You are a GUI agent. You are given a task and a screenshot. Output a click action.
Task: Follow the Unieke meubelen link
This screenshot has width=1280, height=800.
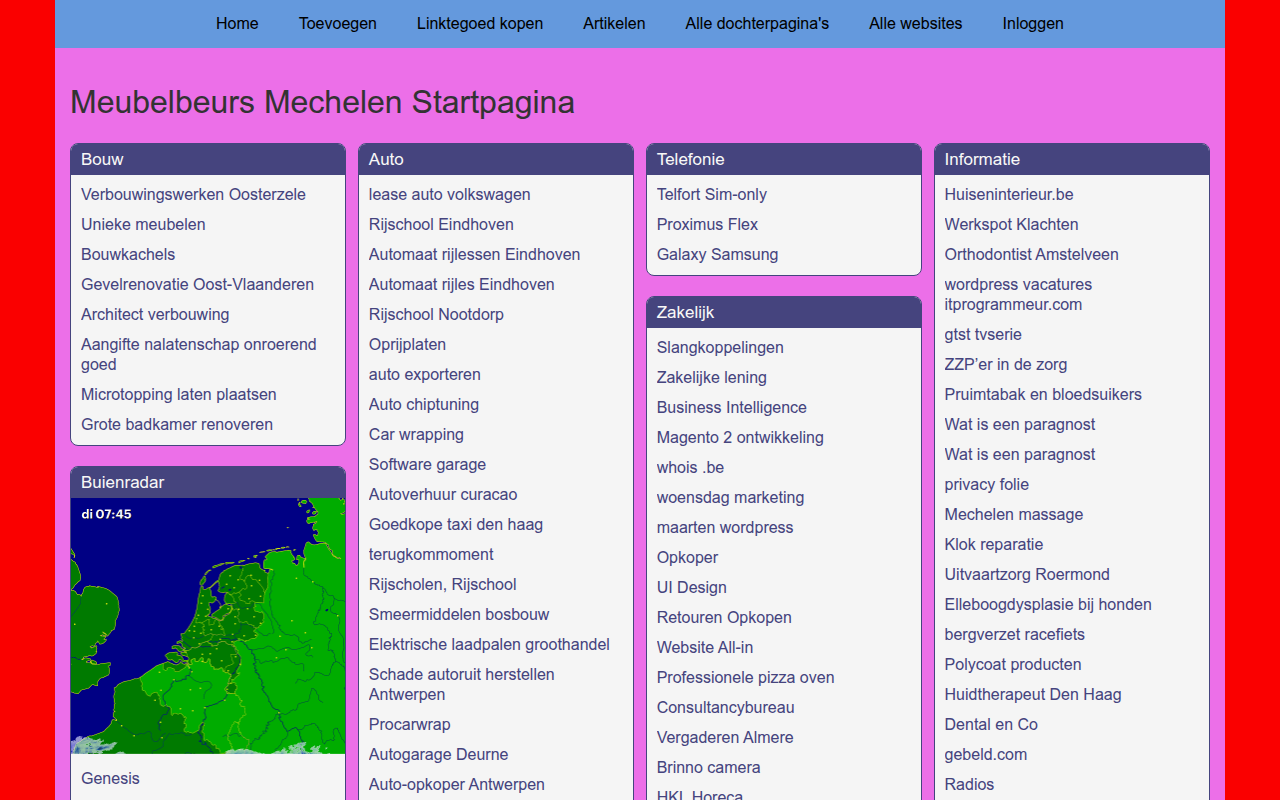coord(143,224)
